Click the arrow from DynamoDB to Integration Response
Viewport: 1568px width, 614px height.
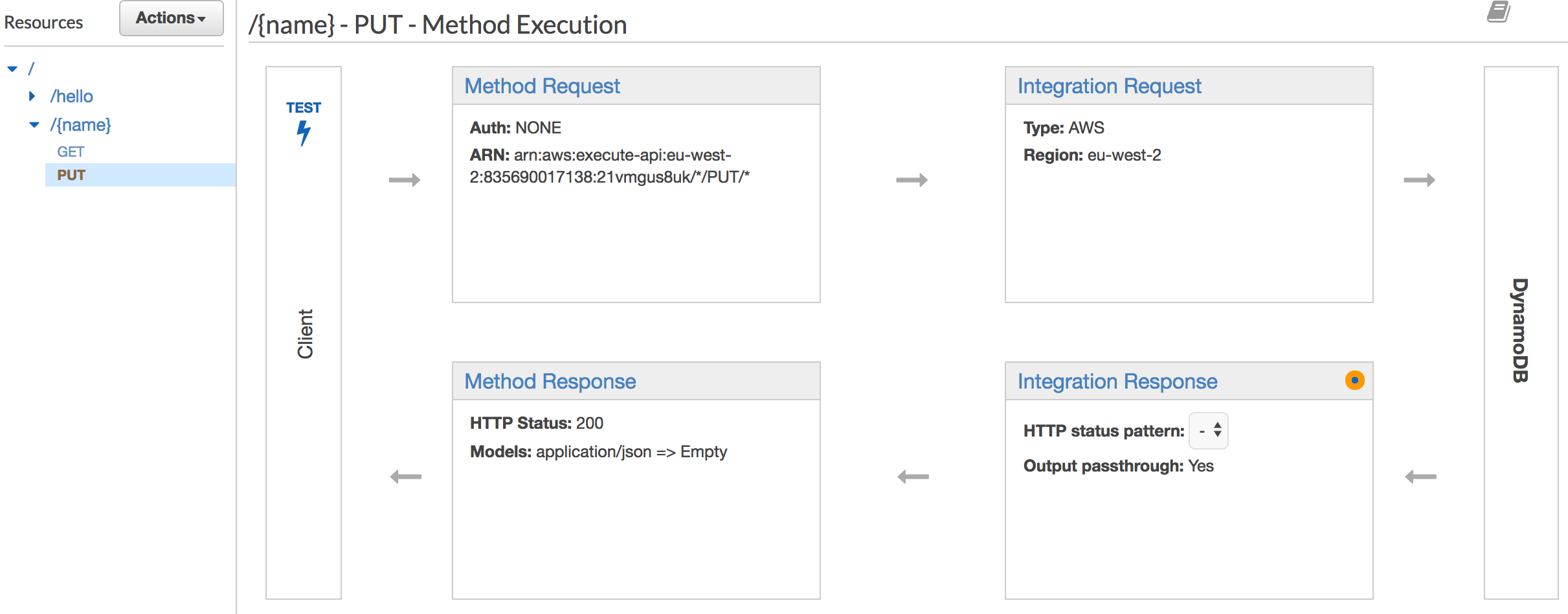click(x=1420, y=477)
